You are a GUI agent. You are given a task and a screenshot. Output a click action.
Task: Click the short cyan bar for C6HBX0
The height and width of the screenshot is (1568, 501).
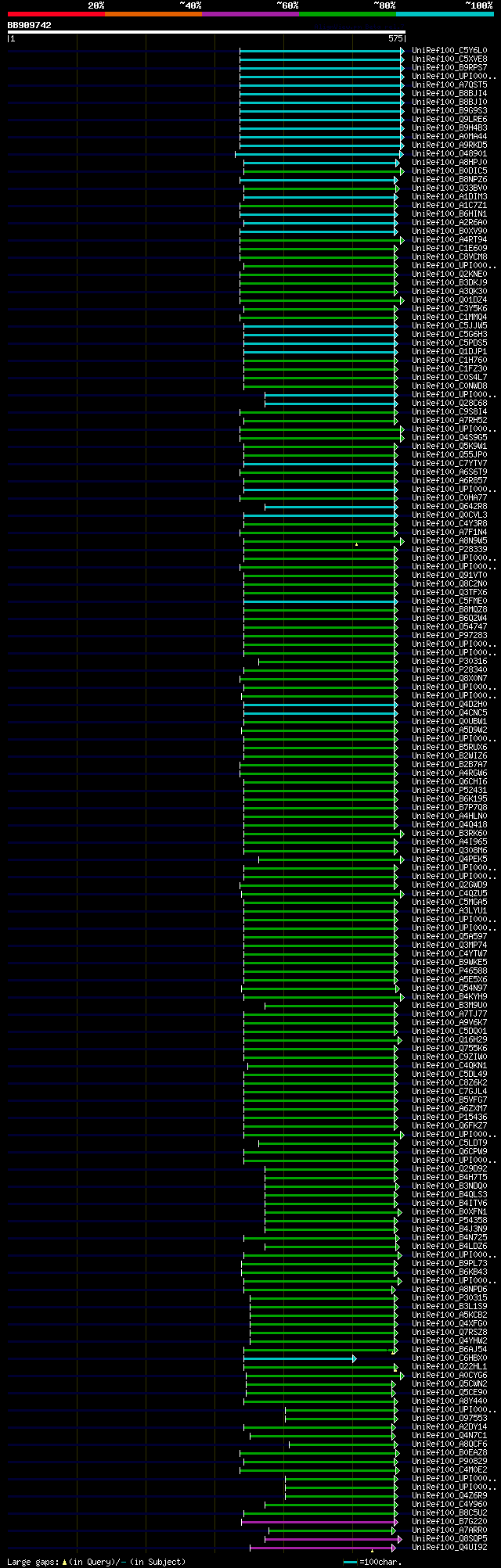(300, 1359)
